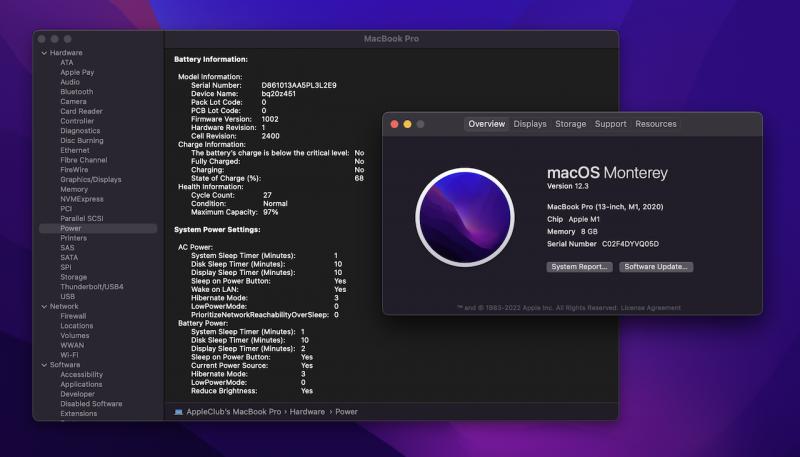Open Ethernet hardware info
This screenshot has width=800, height=457.
pos(74,150)
